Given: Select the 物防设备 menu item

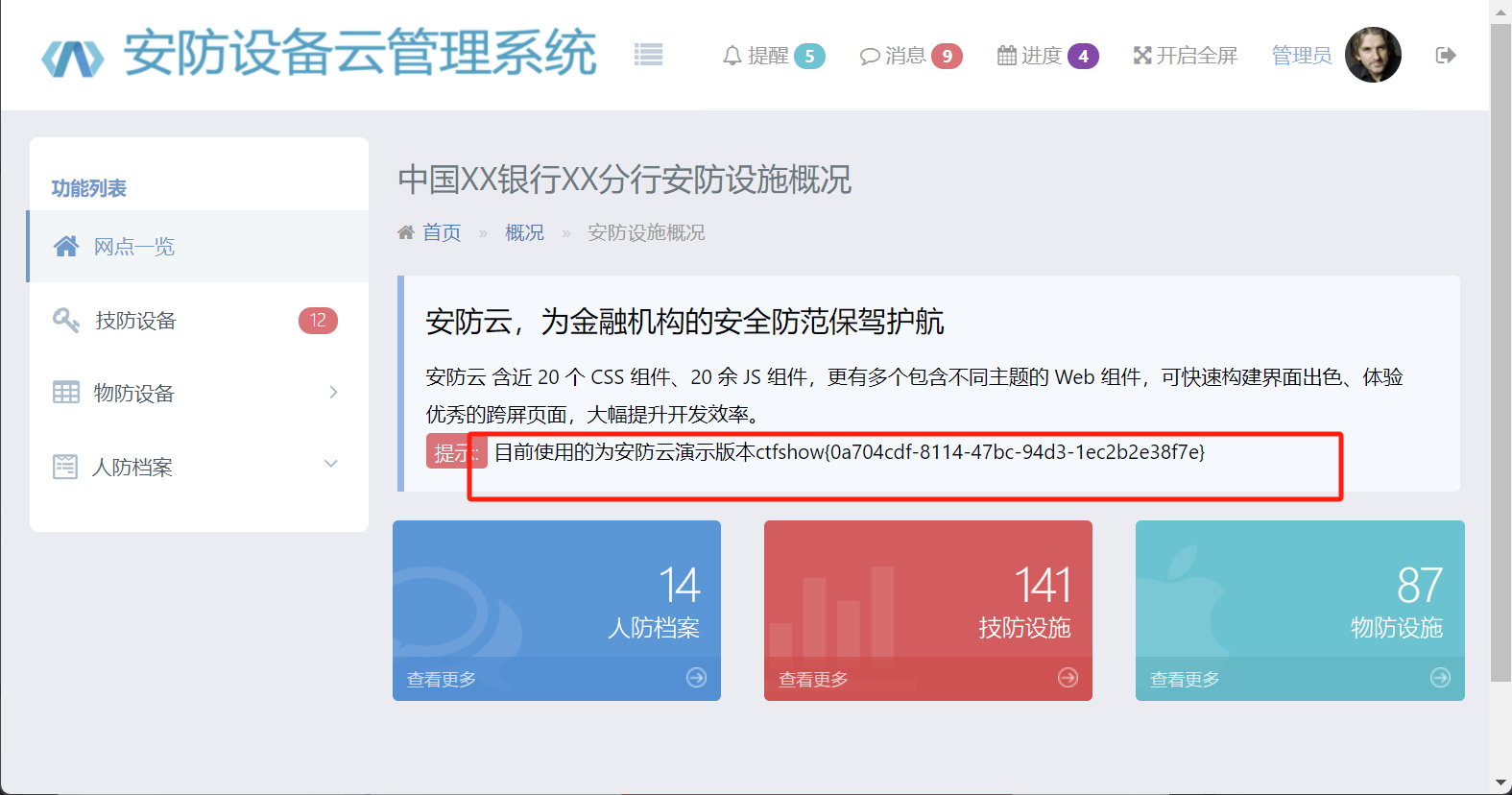Looking at the screenshot, I should (x=199, y=393).
